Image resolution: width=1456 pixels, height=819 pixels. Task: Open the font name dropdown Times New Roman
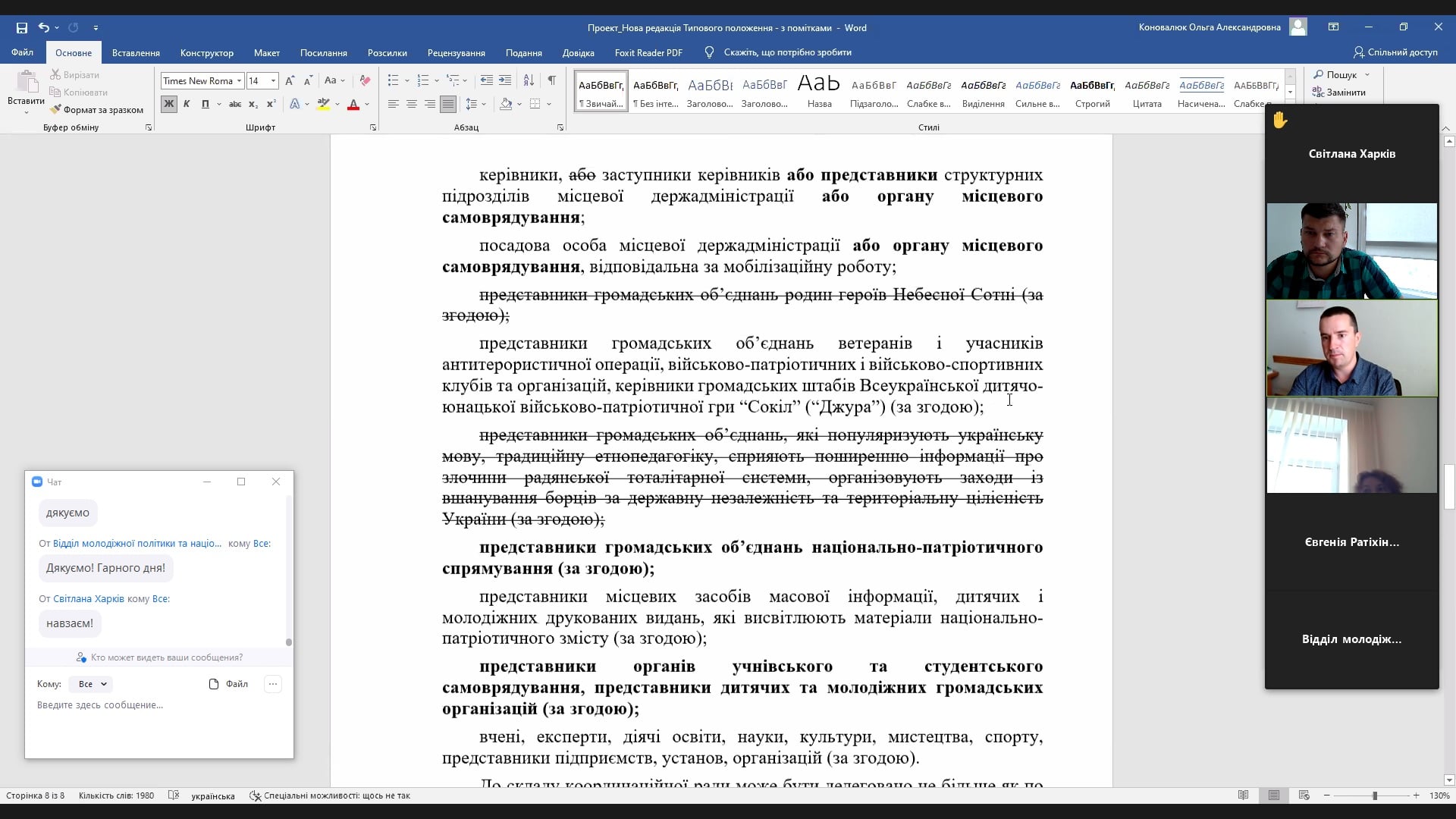239,81
